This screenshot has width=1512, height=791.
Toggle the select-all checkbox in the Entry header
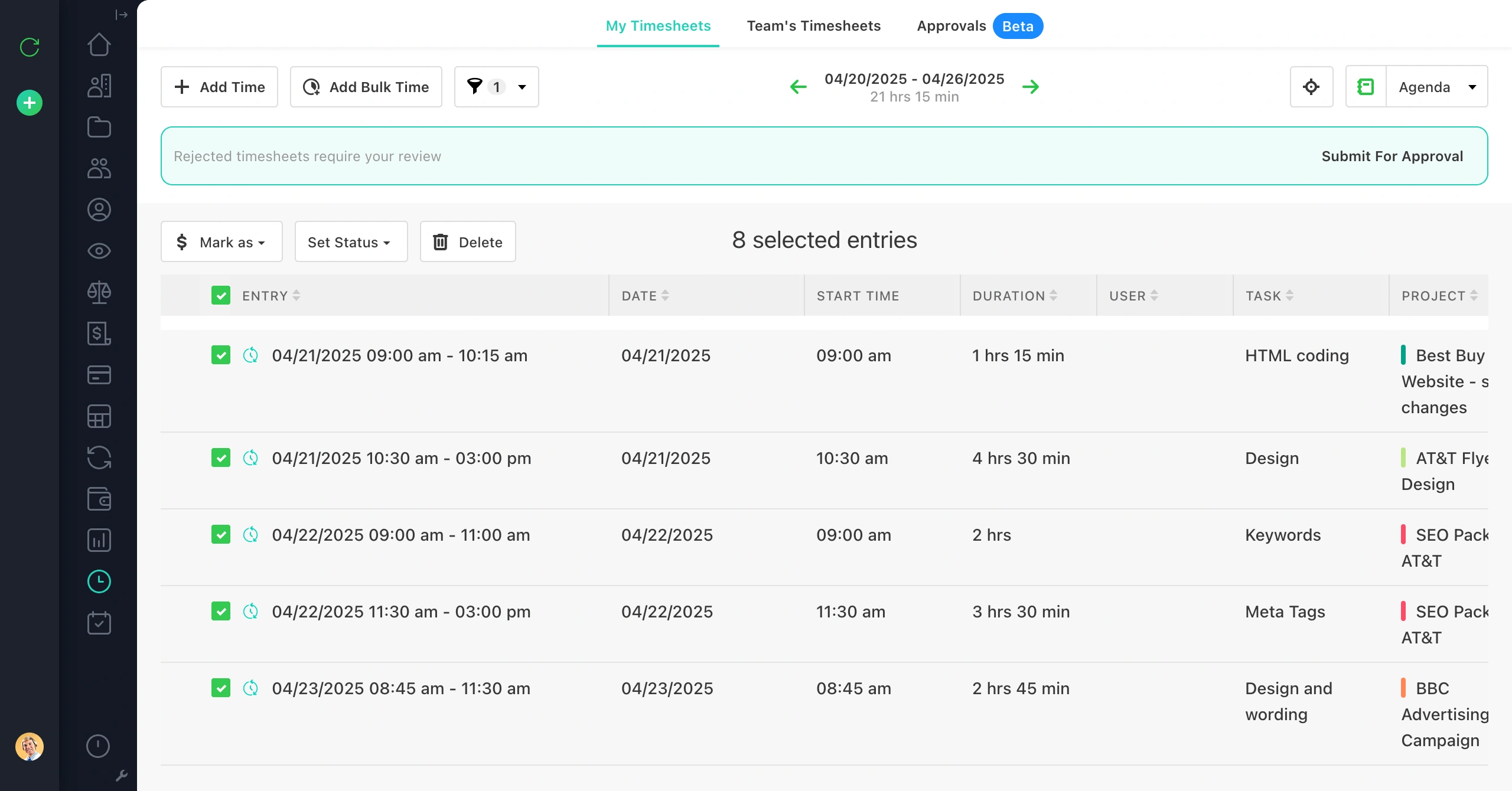221,295
